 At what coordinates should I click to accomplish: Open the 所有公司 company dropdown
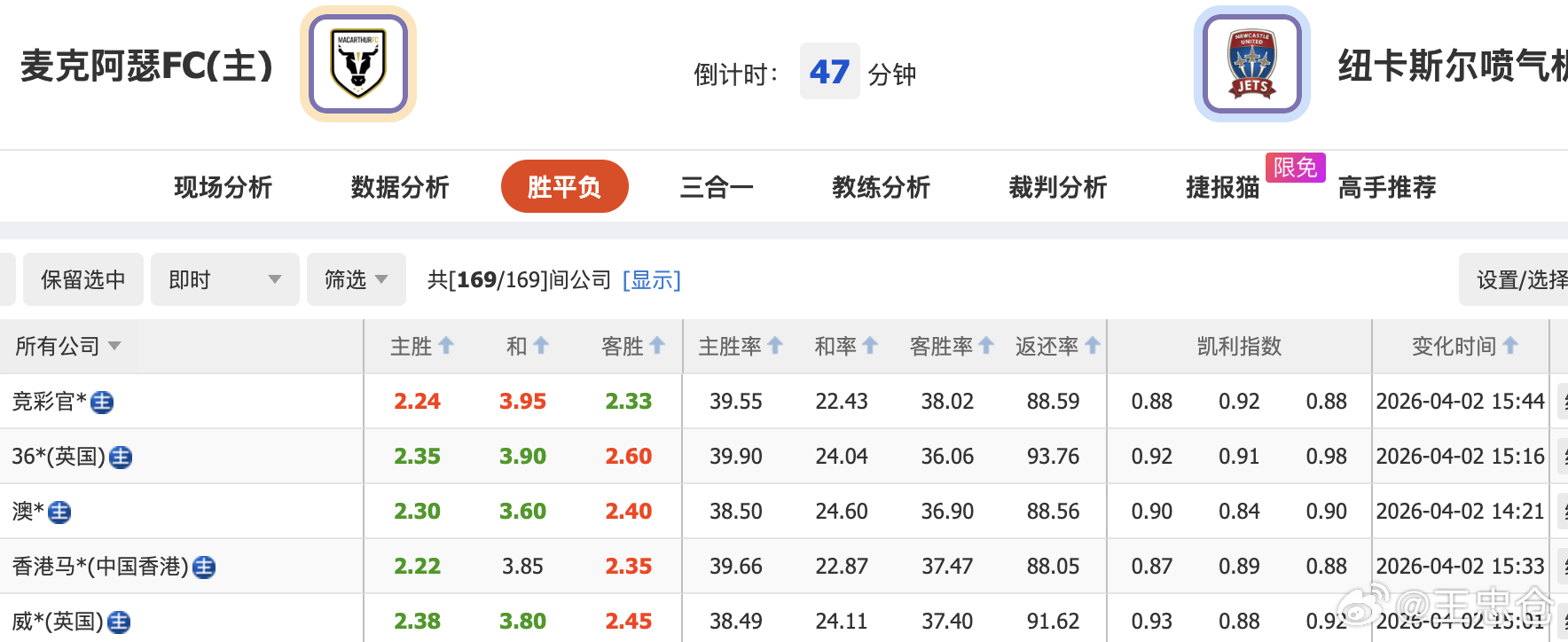68,346
